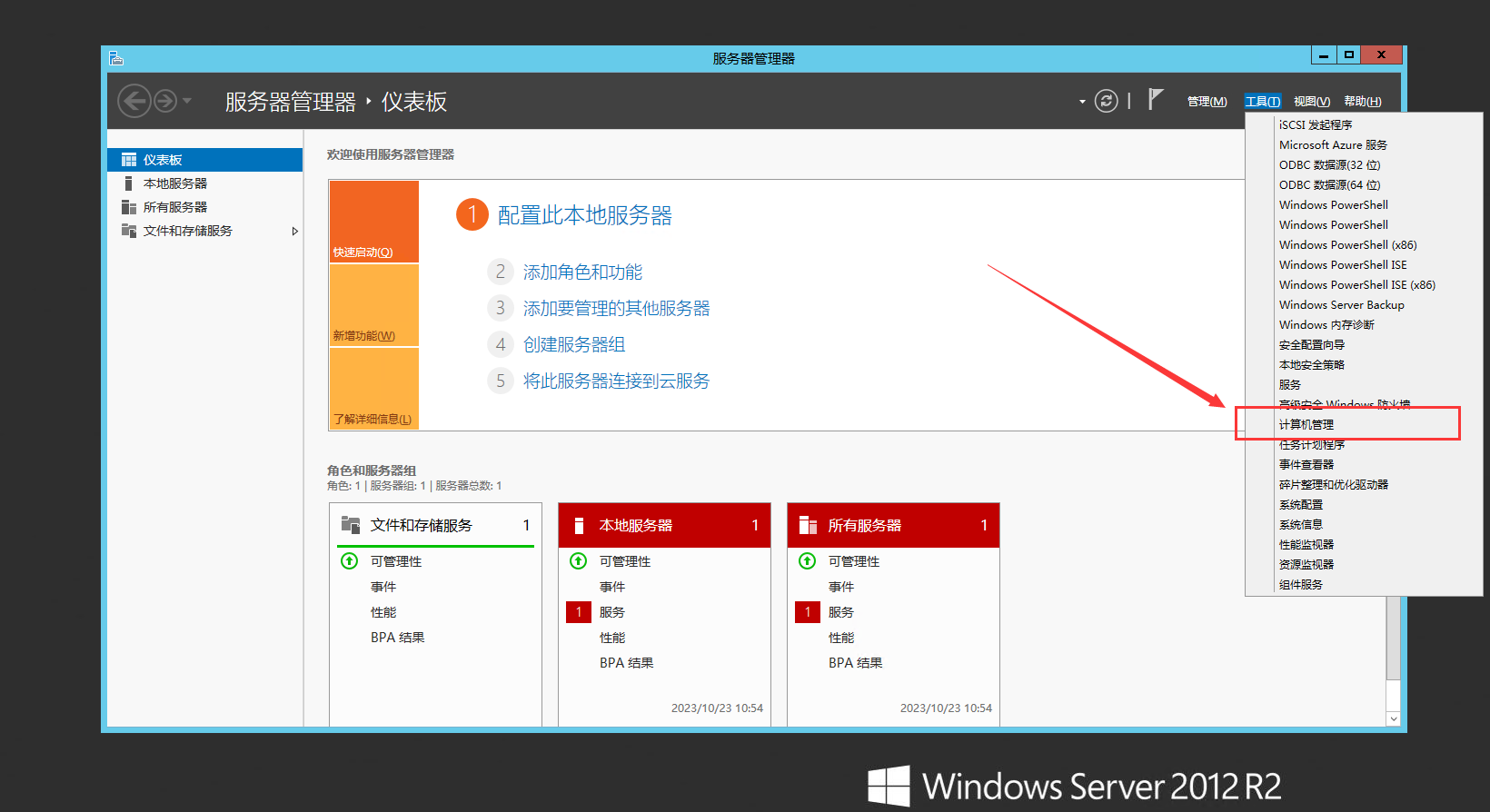Screen dimensions: 1490x812
Task: Open the 管理(M) menu
Action: click(1207, 102)
